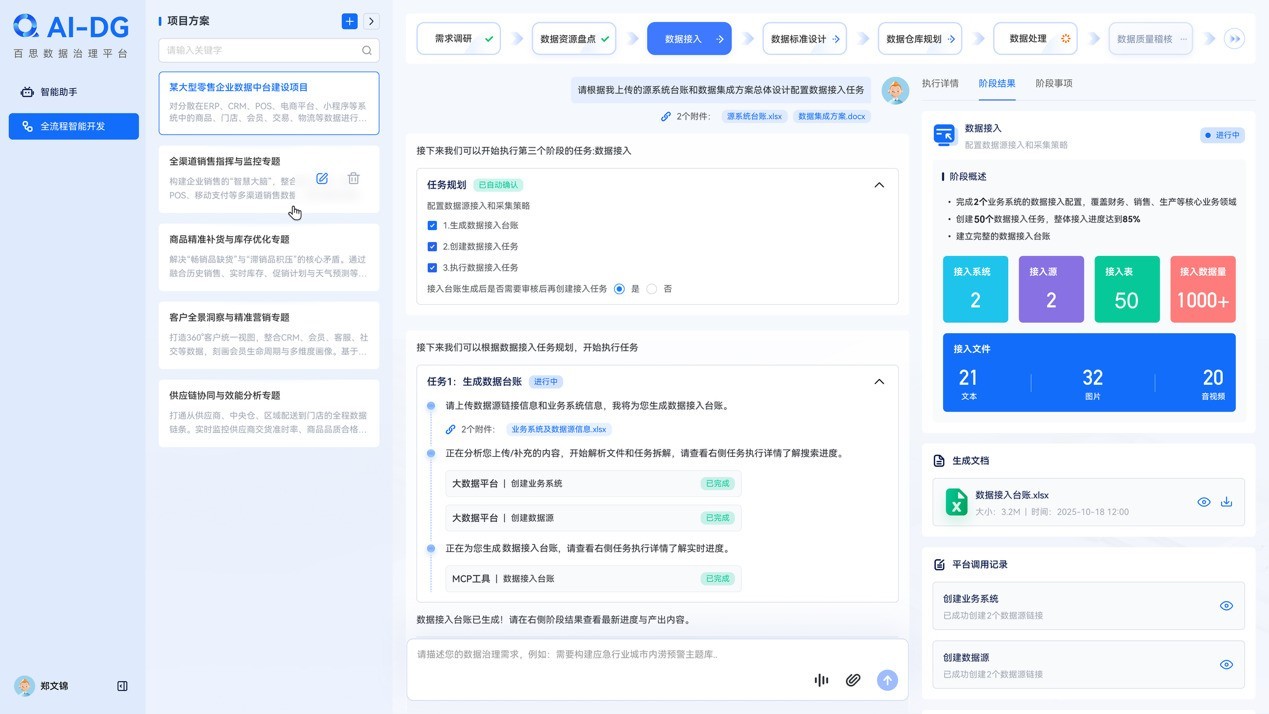Click the add new project plus icon
This screenshot has width=1269, height=714.
click(349, 21)
